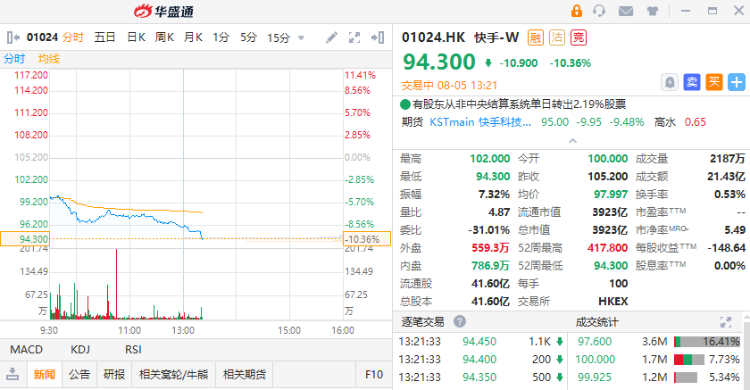Click the blue sell (卖) button
This screenshot has width=750, height=390.
[692, 82]
